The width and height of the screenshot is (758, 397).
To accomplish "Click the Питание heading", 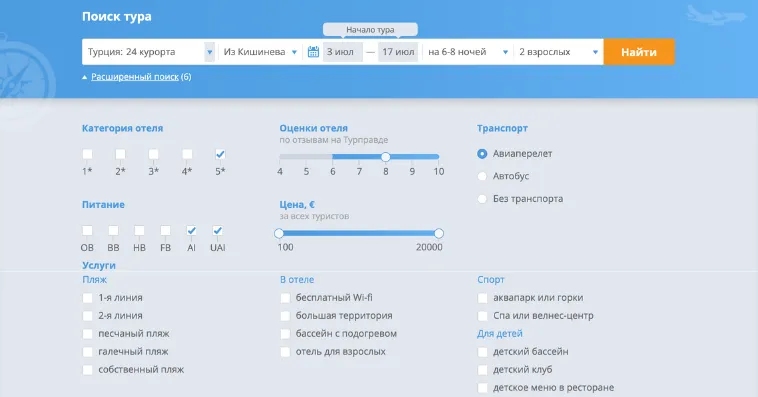I will [x=103, y=205].
